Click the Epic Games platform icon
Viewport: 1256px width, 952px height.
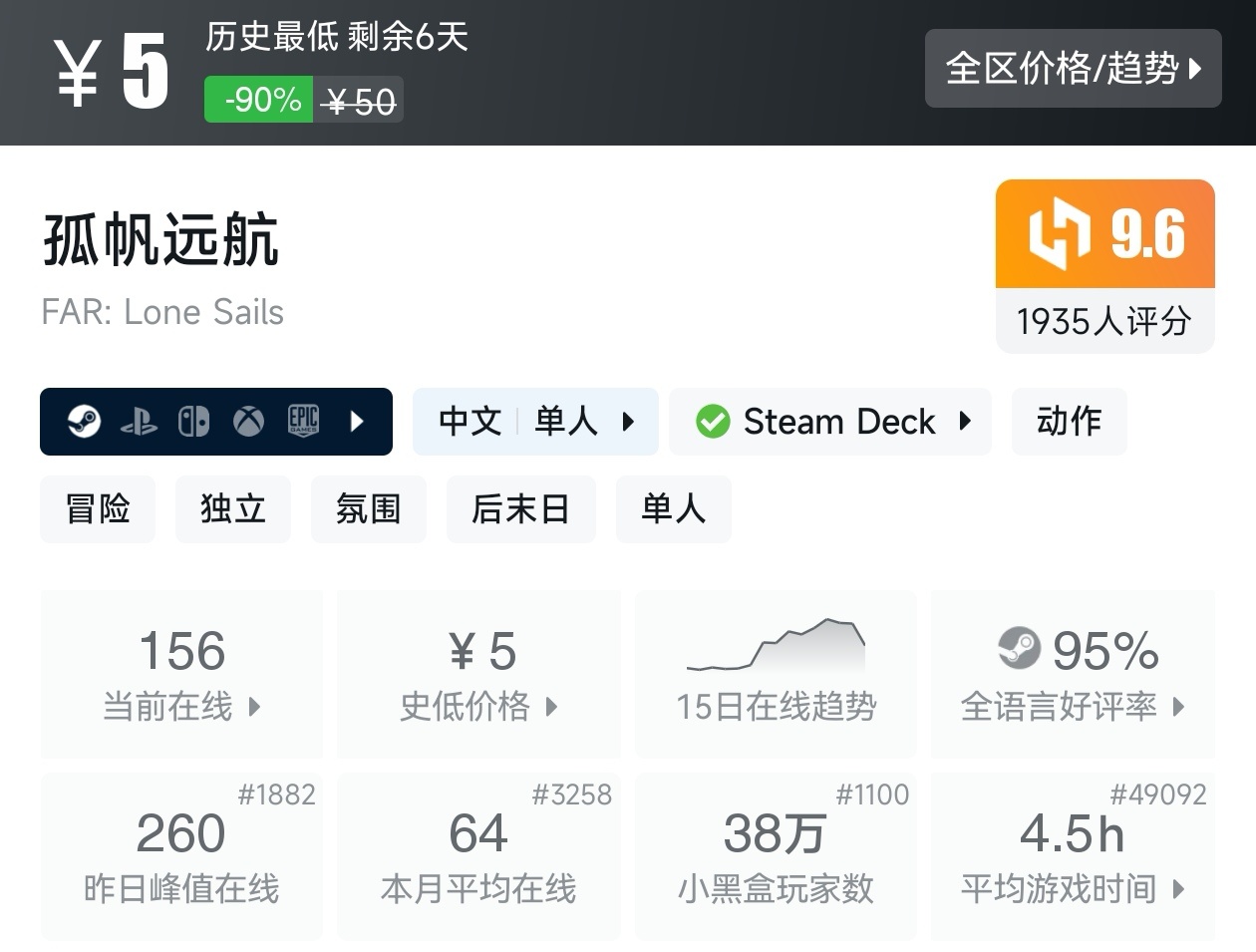pos(303,422)
